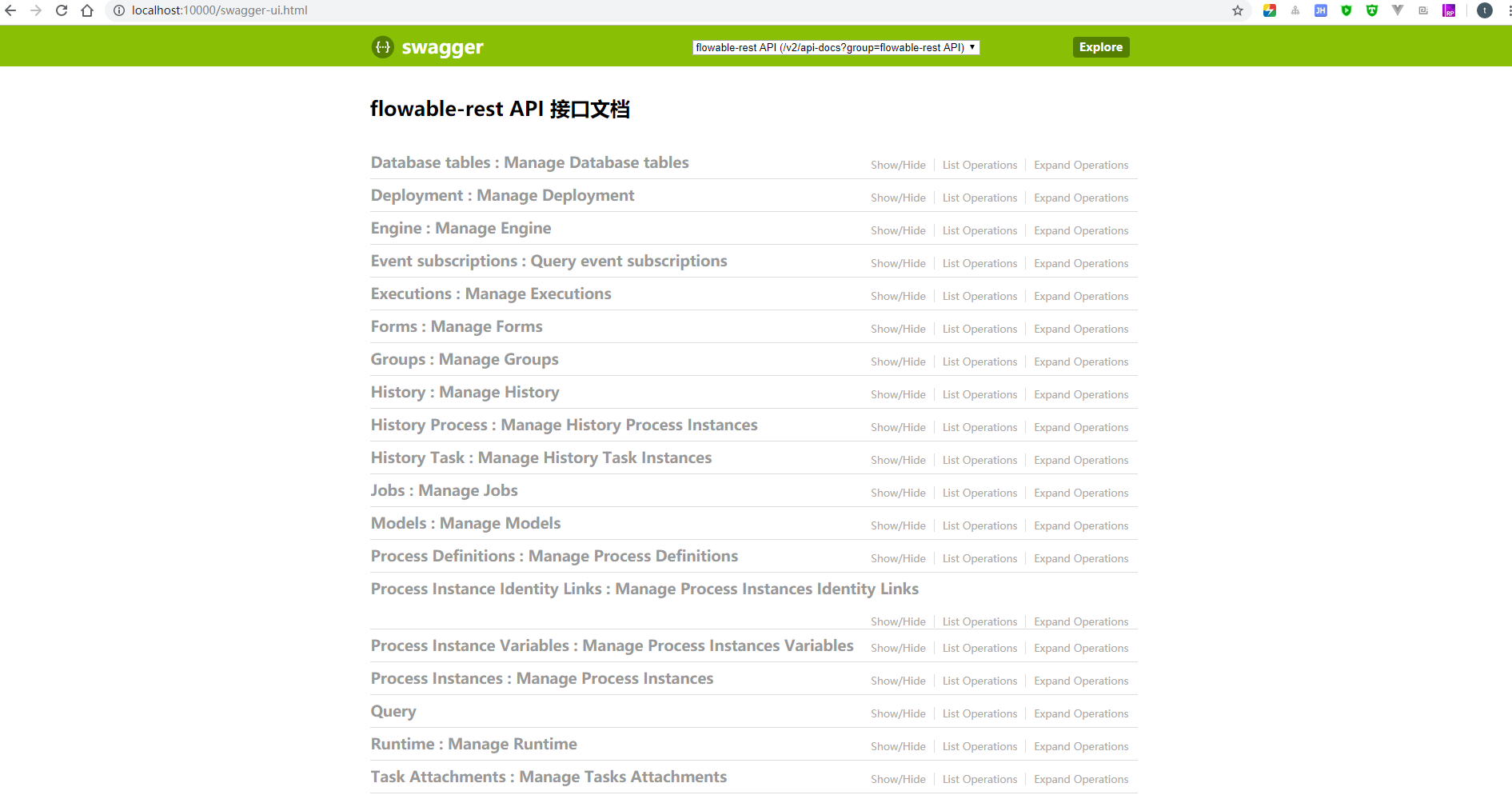Toggle Show/Hide for Jobs
The image size is (1512, 795).
(898, 493)
